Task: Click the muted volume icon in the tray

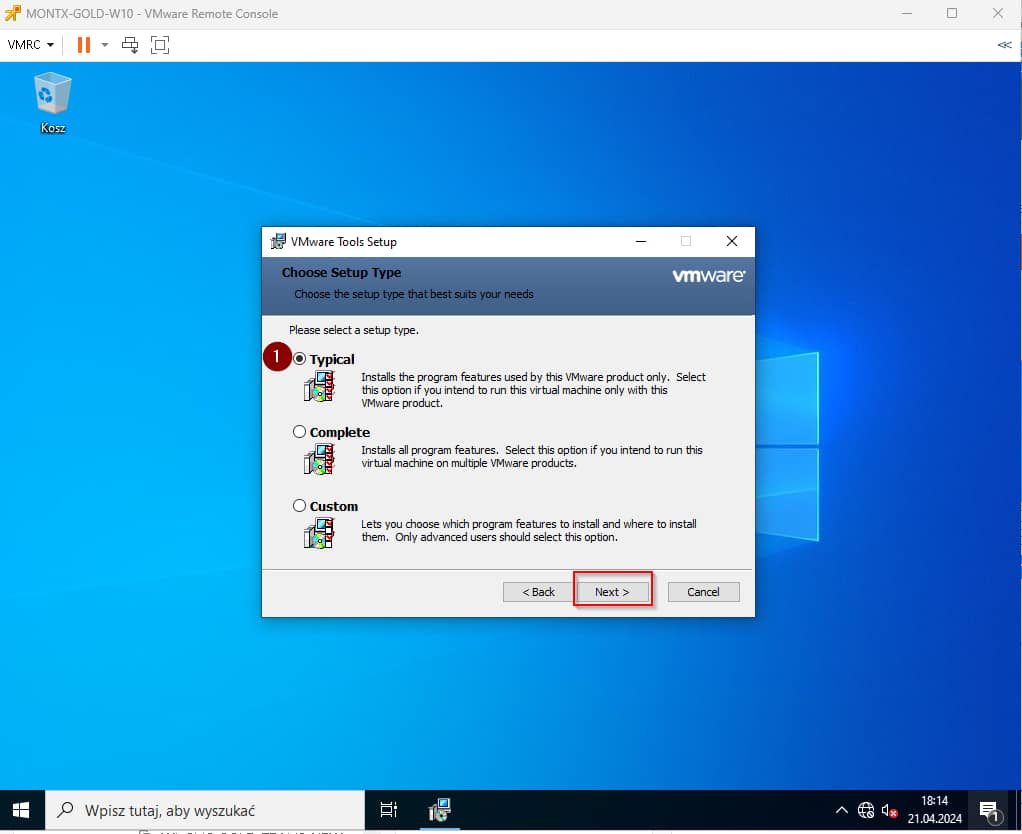Action: [x=890, y=810]
